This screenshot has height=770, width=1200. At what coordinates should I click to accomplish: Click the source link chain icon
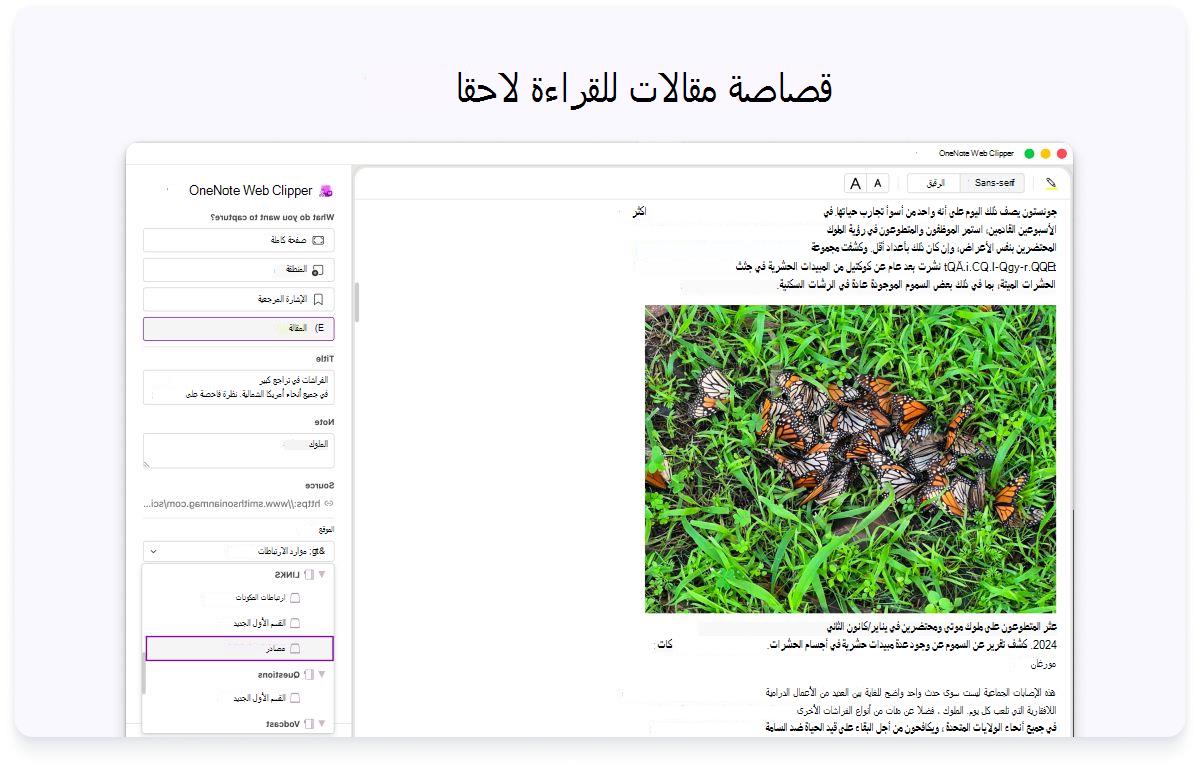(x=329, y=504)
